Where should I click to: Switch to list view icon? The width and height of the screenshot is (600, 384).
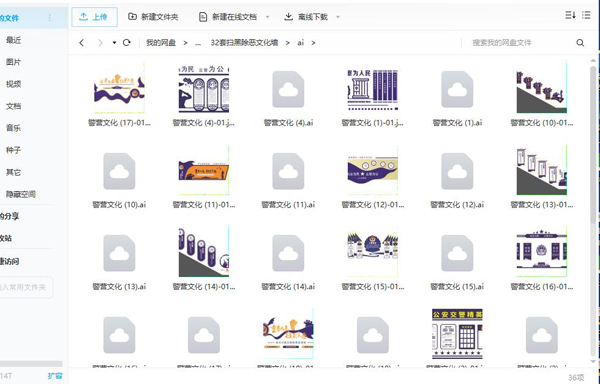coord(586,15)
